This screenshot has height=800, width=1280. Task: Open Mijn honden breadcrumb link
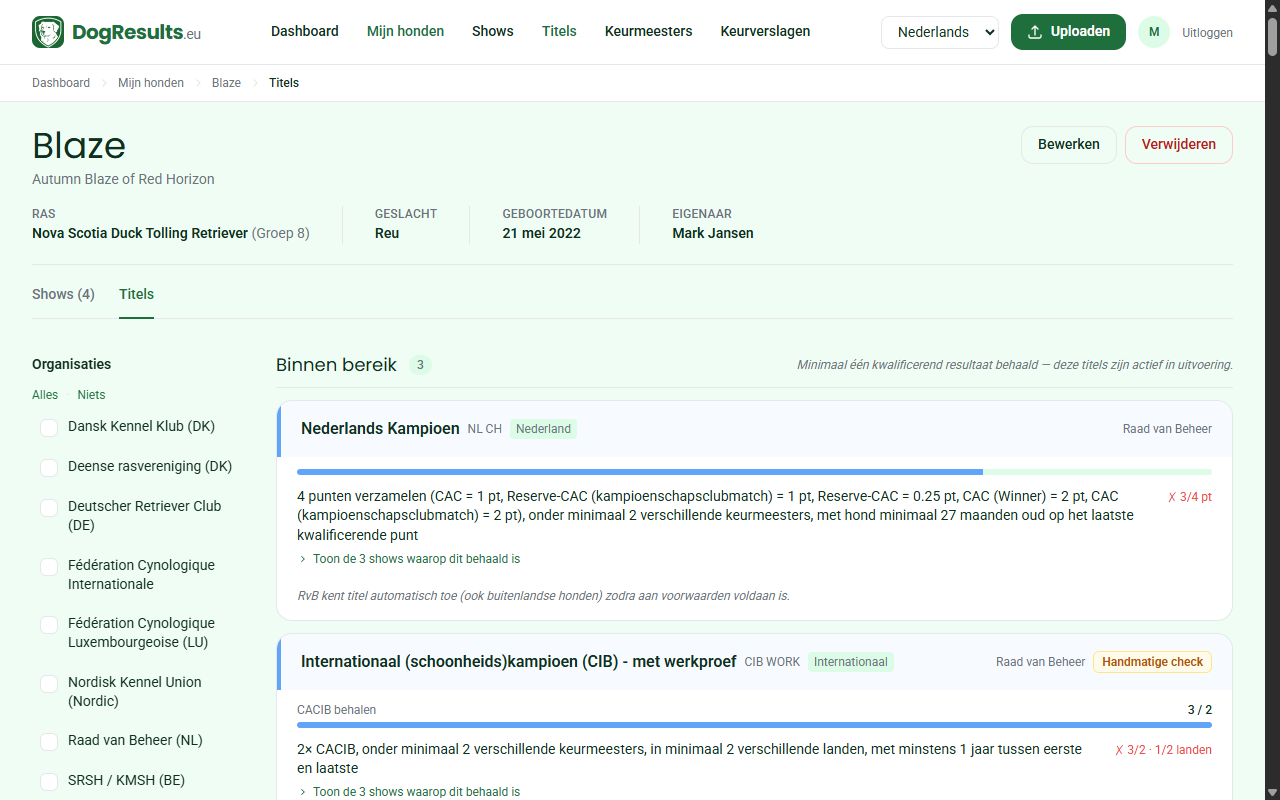pyautogui.click(x=151, y=83)
